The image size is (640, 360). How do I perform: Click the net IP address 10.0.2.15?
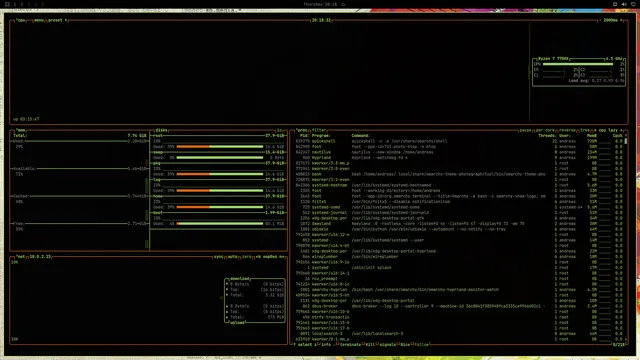pyautogui.click(x=40, y=257)
